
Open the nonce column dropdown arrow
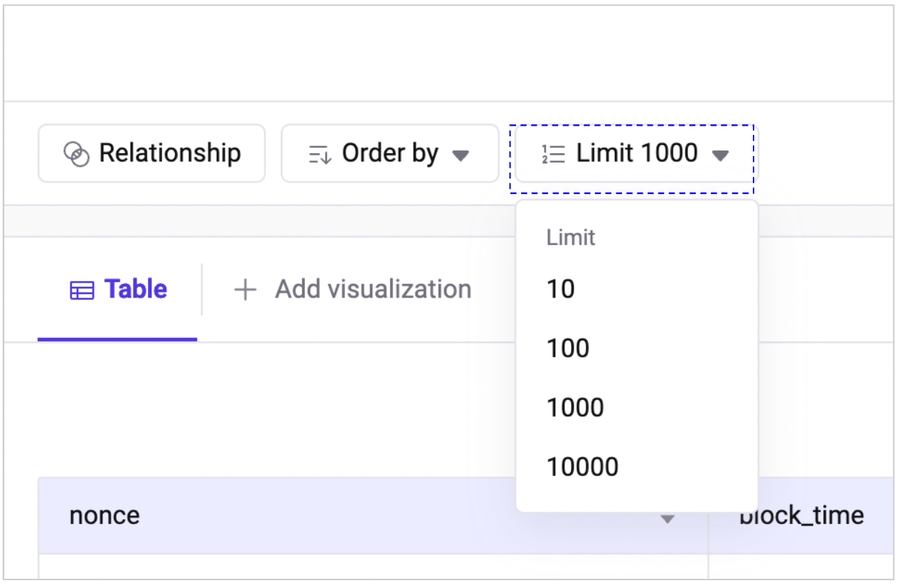tap(667, 518)
